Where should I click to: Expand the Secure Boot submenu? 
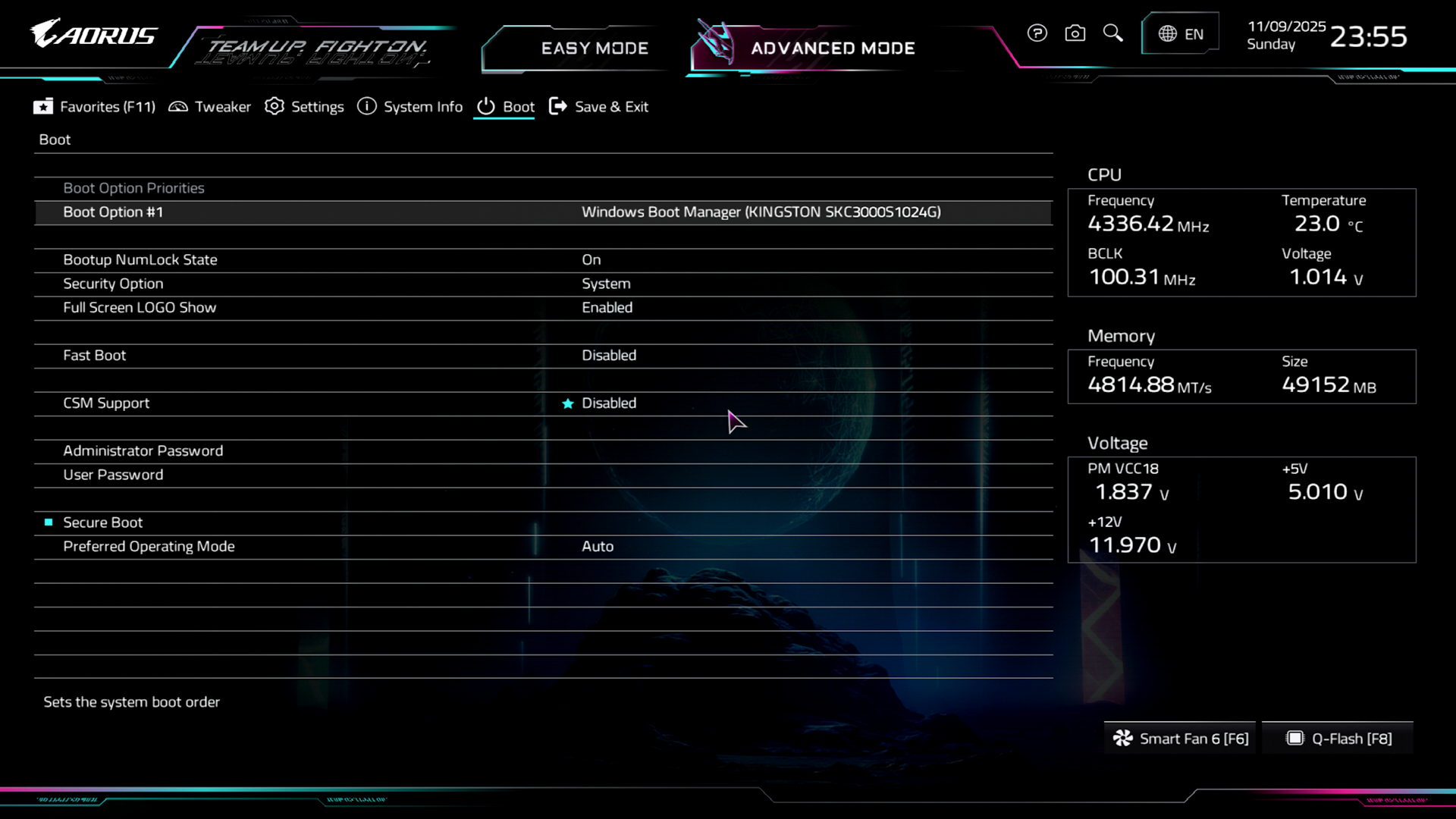point(103,522)
